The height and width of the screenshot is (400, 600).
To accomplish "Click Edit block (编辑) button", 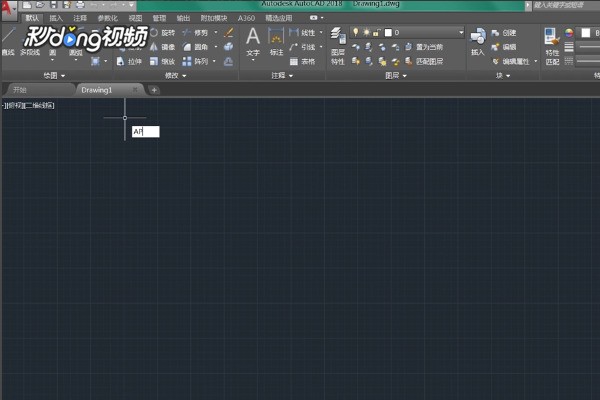I will pyautogui.click(x=504, y=47).
